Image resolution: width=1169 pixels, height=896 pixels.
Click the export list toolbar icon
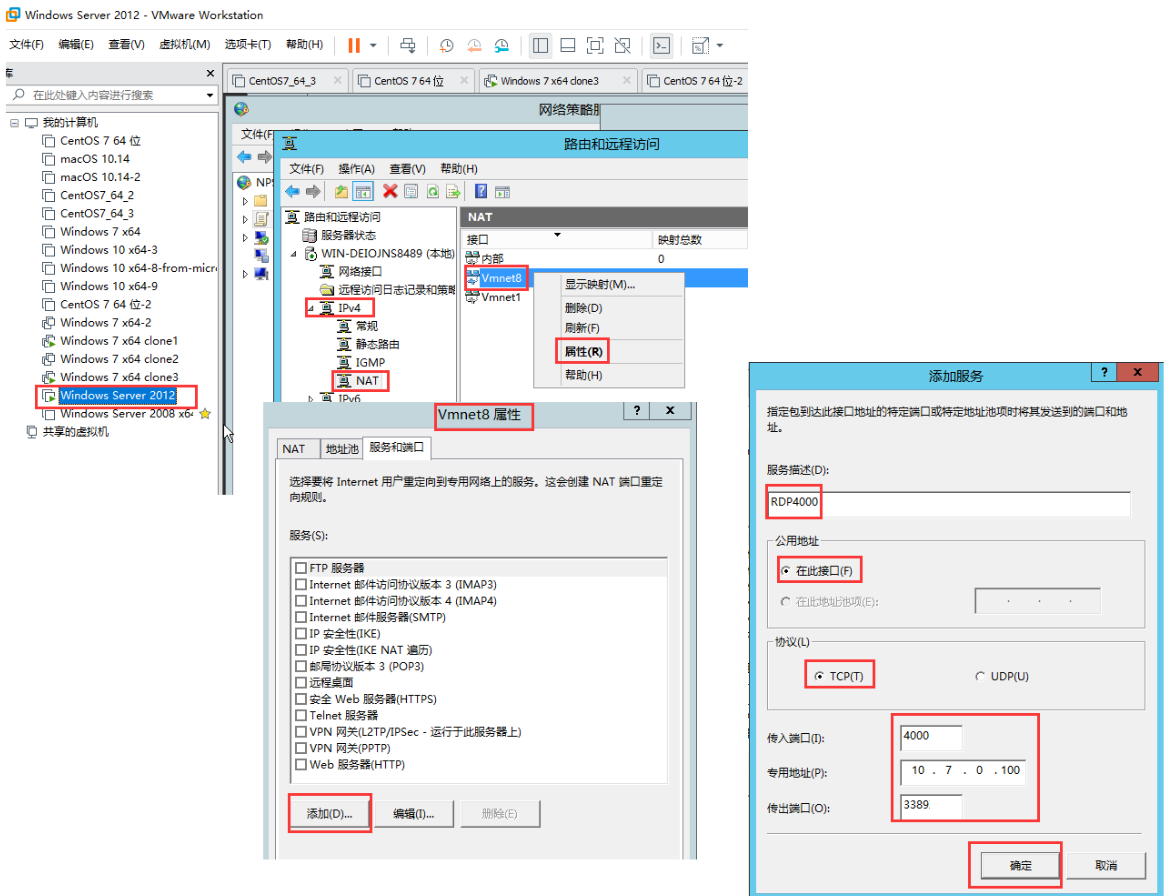453,192
